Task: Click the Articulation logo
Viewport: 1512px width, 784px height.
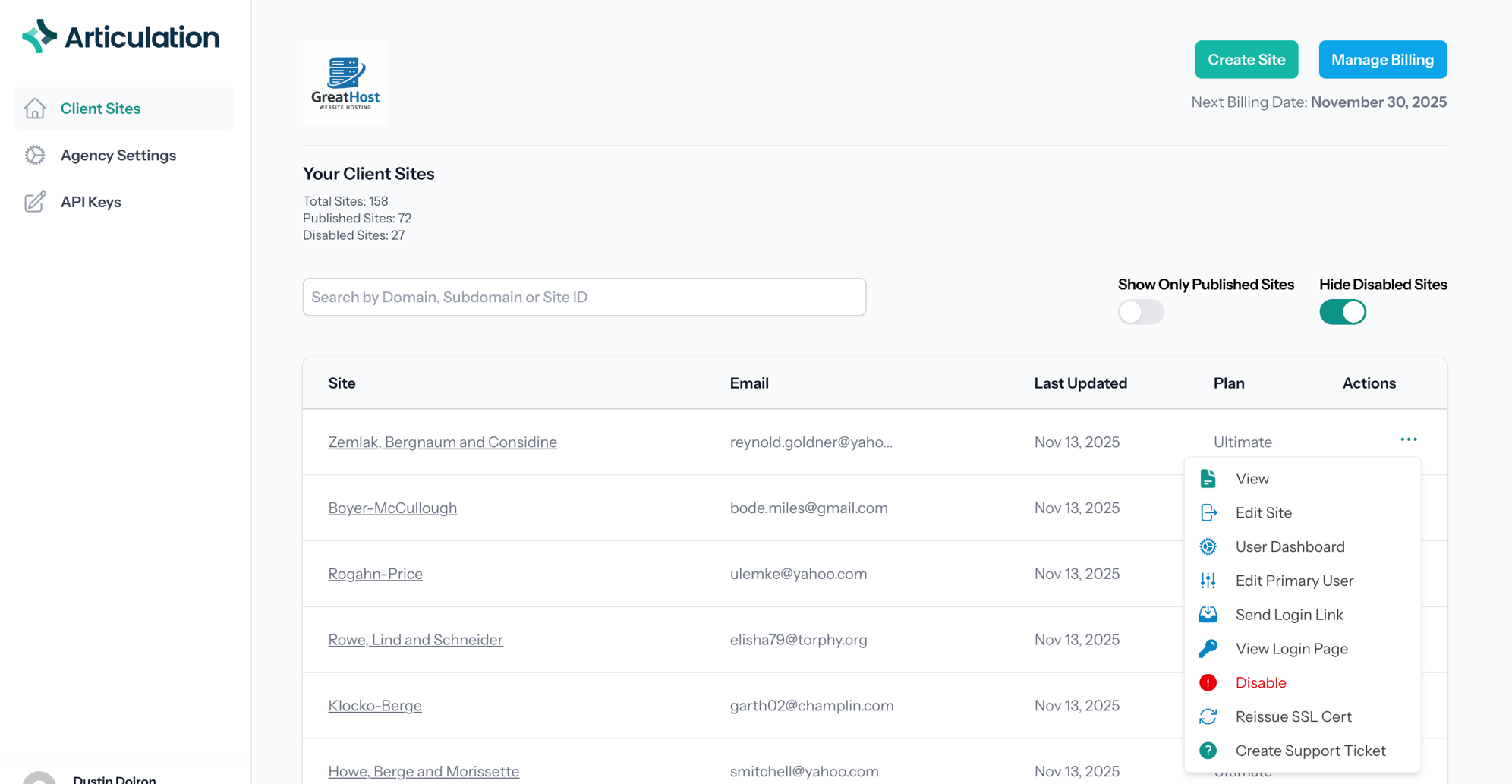Action: click(x=120, y=36)
